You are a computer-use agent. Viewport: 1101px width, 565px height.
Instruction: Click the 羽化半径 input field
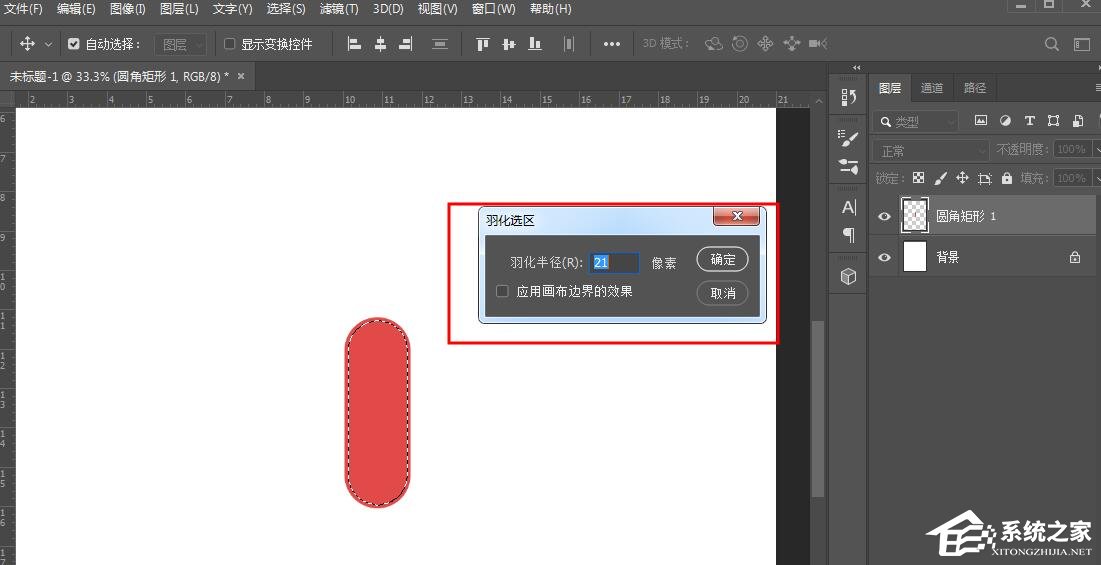coord(614,262)
